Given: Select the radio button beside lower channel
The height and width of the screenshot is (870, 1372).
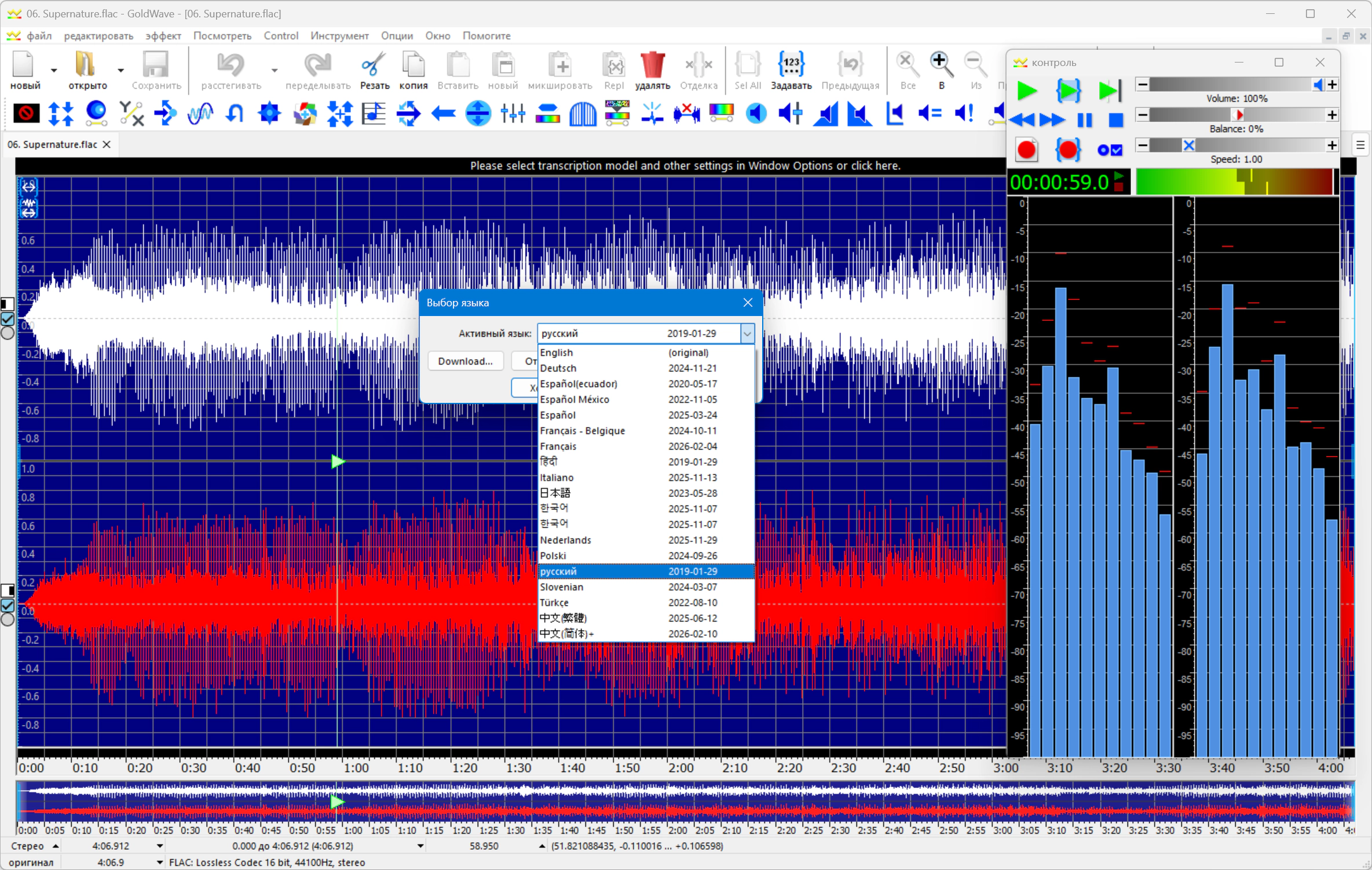Looking at the screenshot, I should (x=8, y=619).
